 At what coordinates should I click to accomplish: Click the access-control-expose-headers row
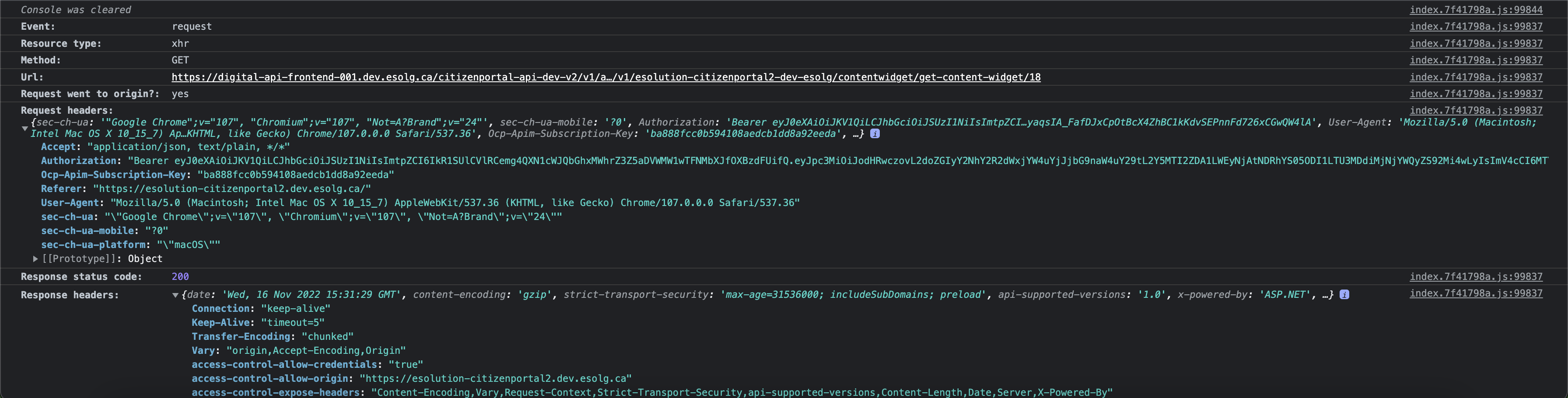coord(652,392)
